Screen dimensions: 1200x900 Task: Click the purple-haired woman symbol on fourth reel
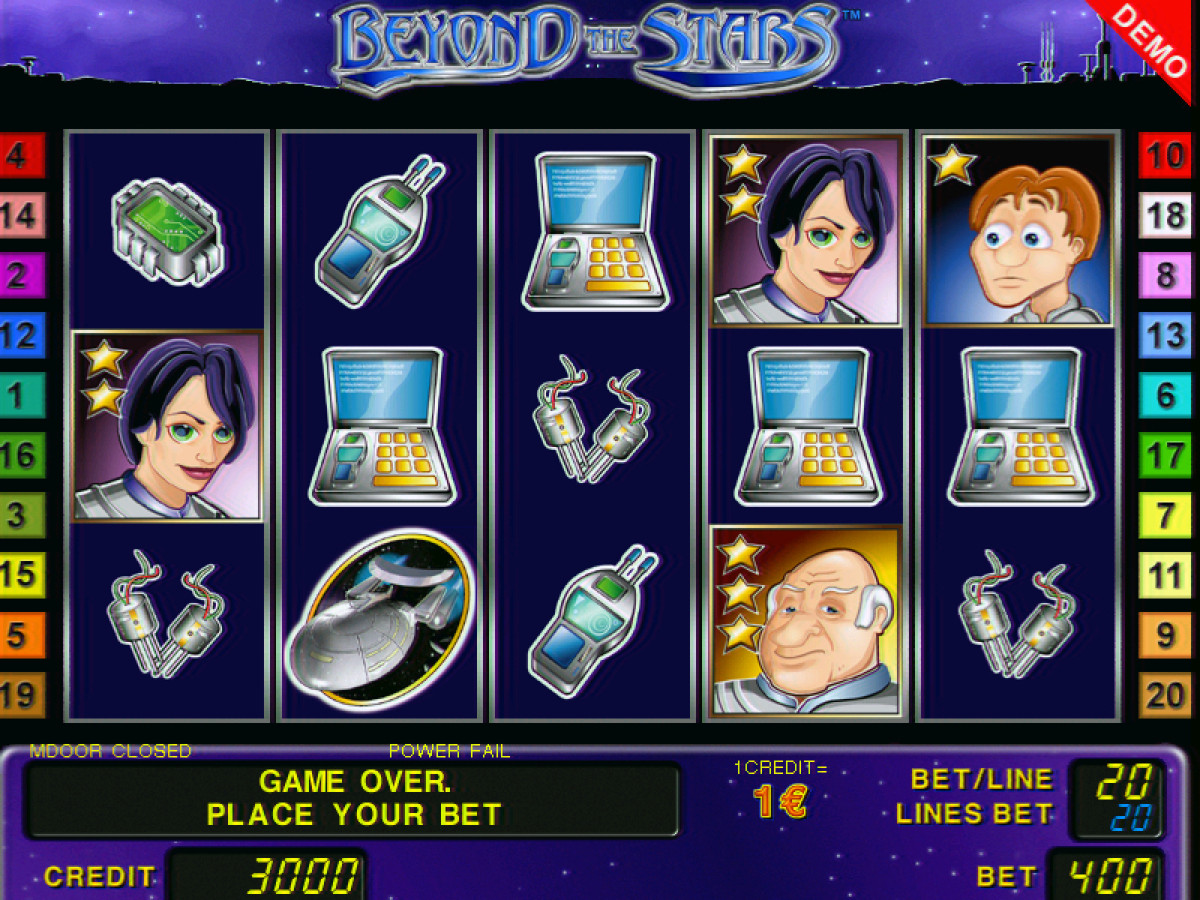[x=806, y=231]
